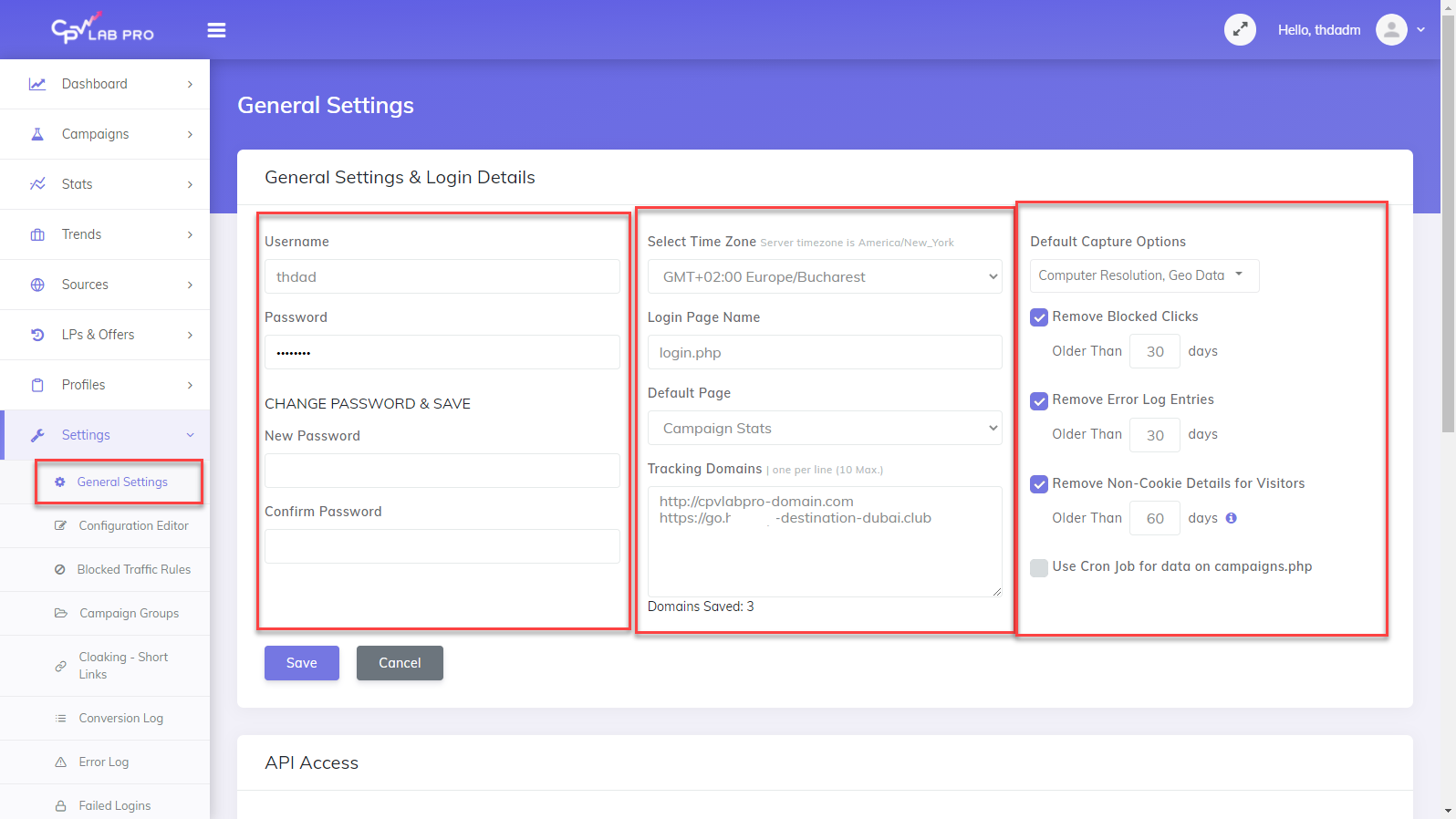1456x819 pixels.
Task: Click the Sources globe icon
Action: tap(37, 285)
